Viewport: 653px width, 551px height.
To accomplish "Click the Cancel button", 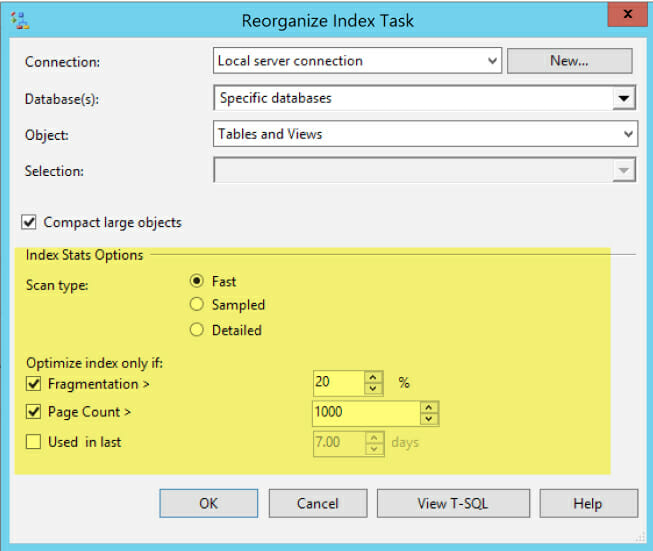I will 317,503.
